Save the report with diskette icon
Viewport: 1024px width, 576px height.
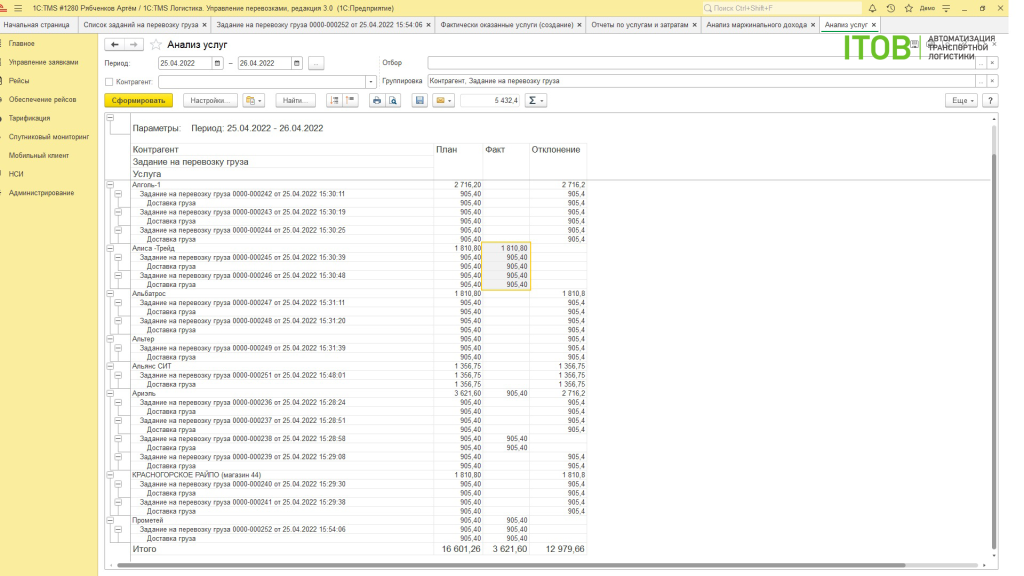tap(420, 101)
